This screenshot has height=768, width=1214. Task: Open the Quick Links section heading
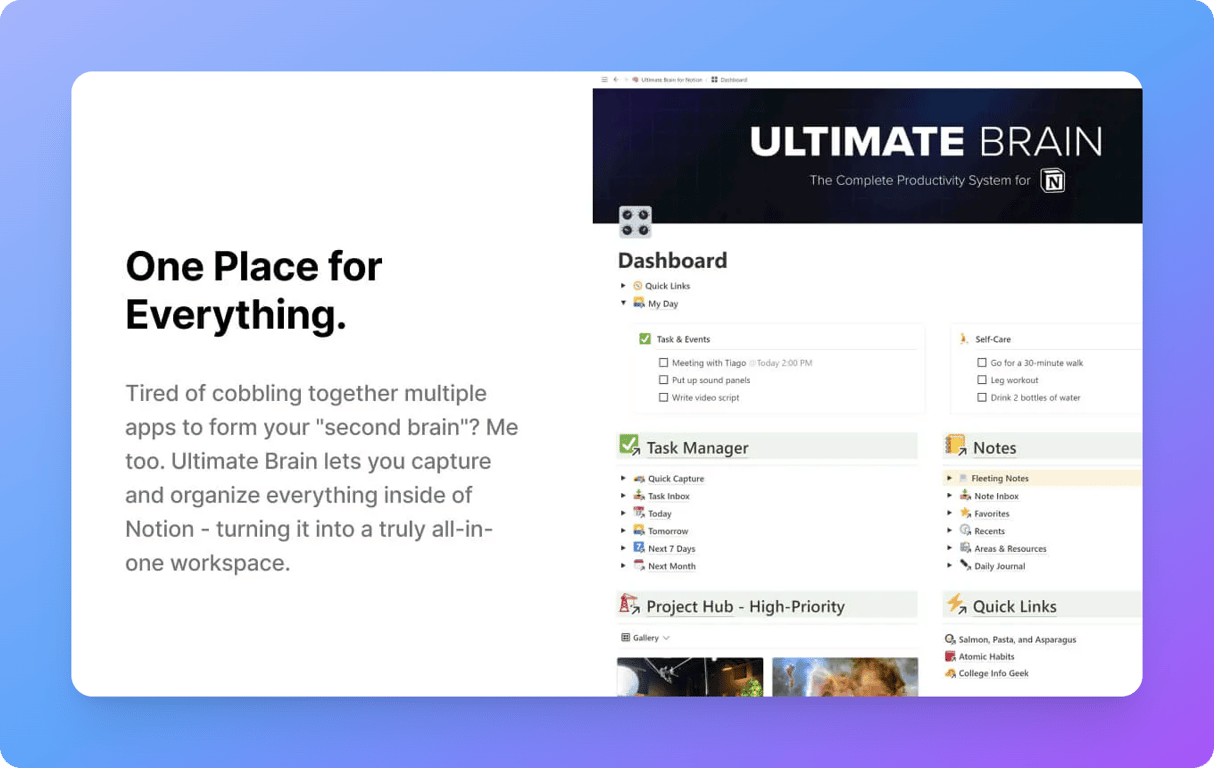pyautogui.click(x=1014, y=606)
